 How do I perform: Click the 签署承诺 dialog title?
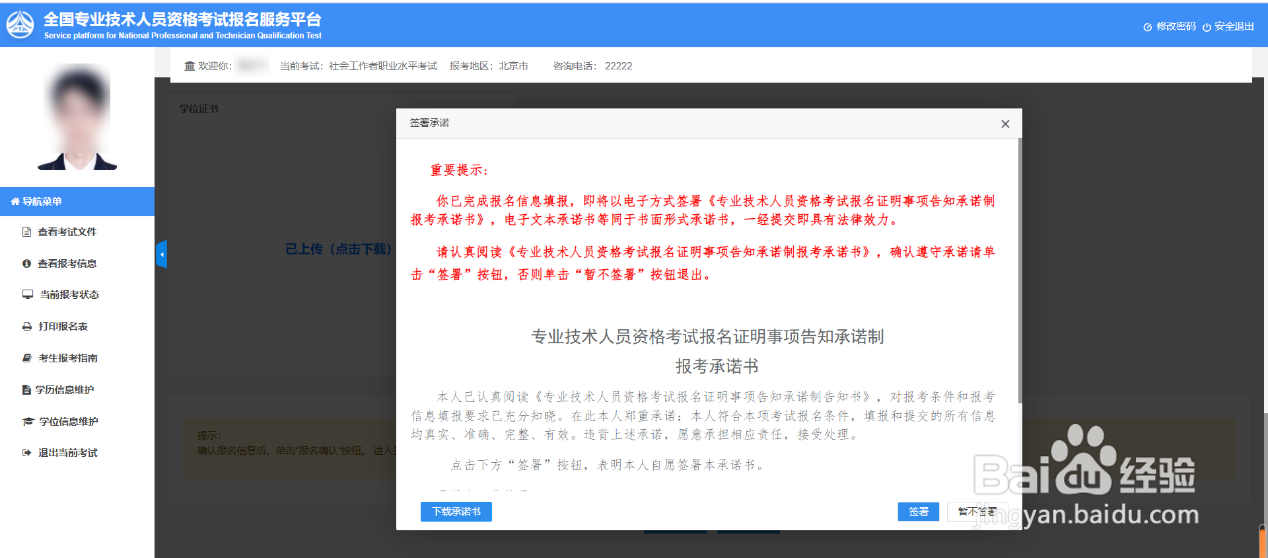pos(429,123)
